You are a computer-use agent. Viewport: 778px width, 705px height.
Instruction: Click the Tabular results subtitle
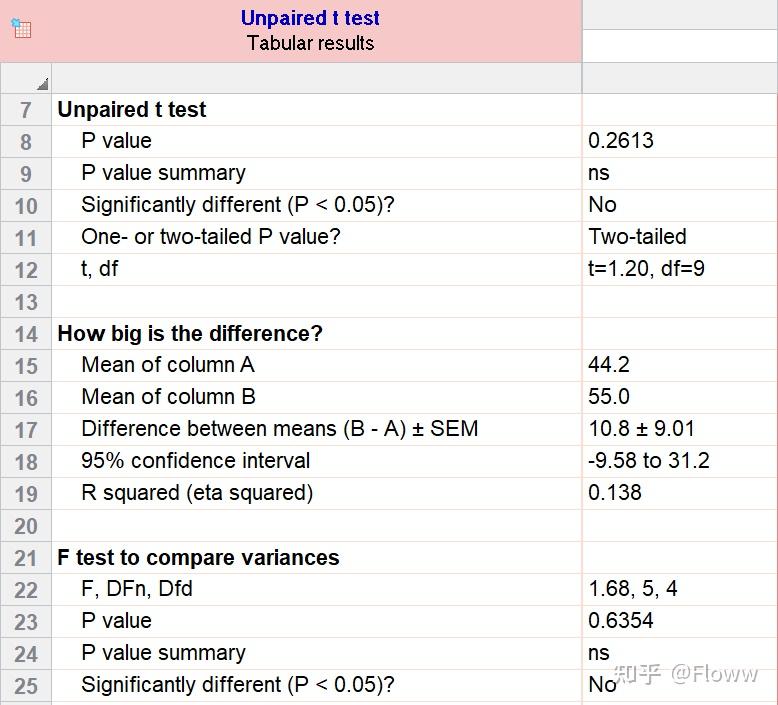(310, 43)
